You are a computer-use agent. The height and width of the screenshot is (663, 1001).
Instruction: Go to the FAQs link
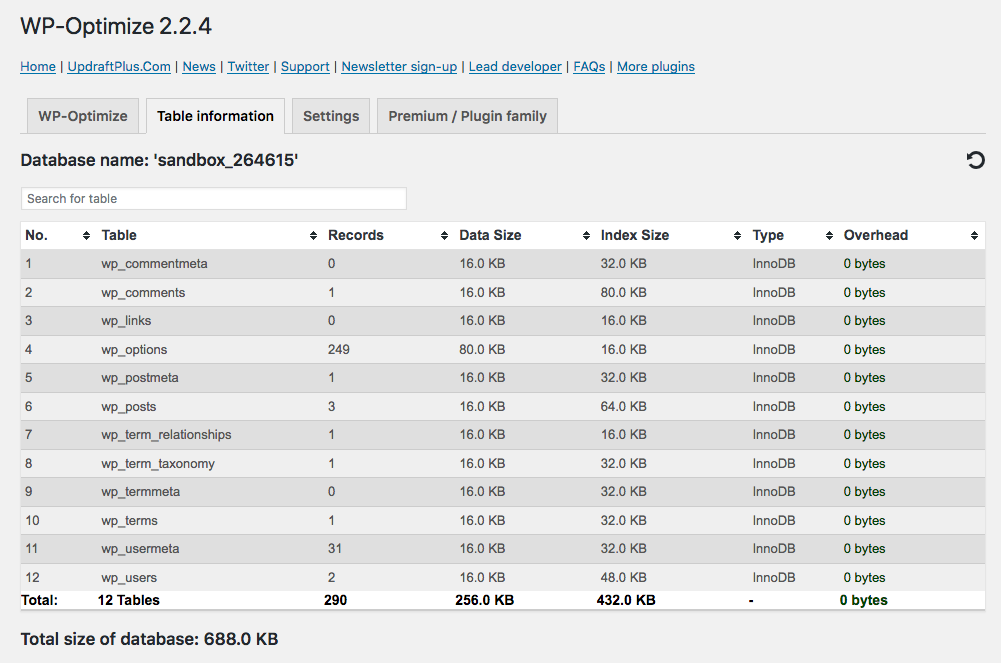(589, 66)
